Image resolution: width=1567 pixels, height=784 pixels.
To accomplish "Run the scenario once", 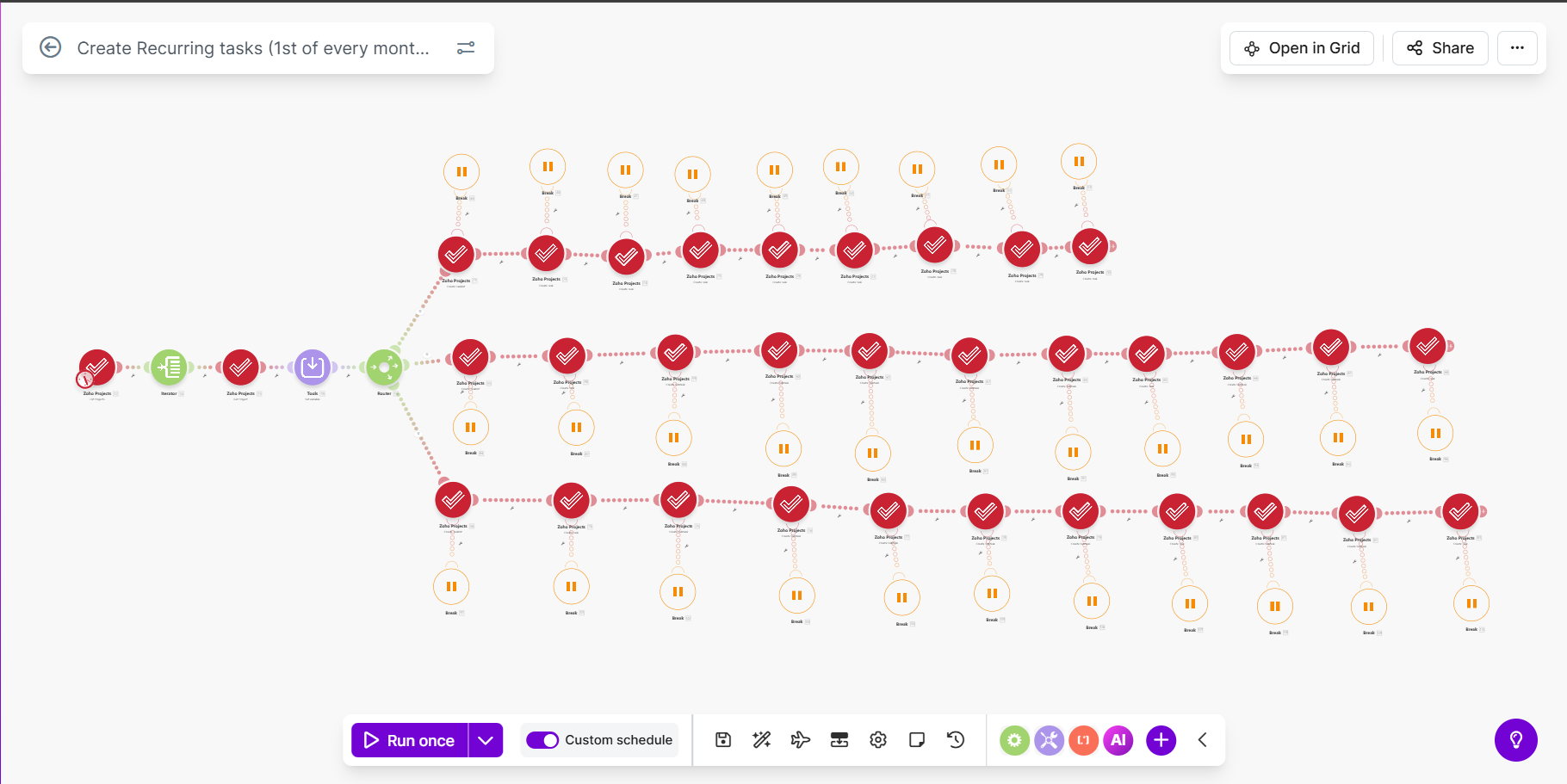I will tap(410, 740).
